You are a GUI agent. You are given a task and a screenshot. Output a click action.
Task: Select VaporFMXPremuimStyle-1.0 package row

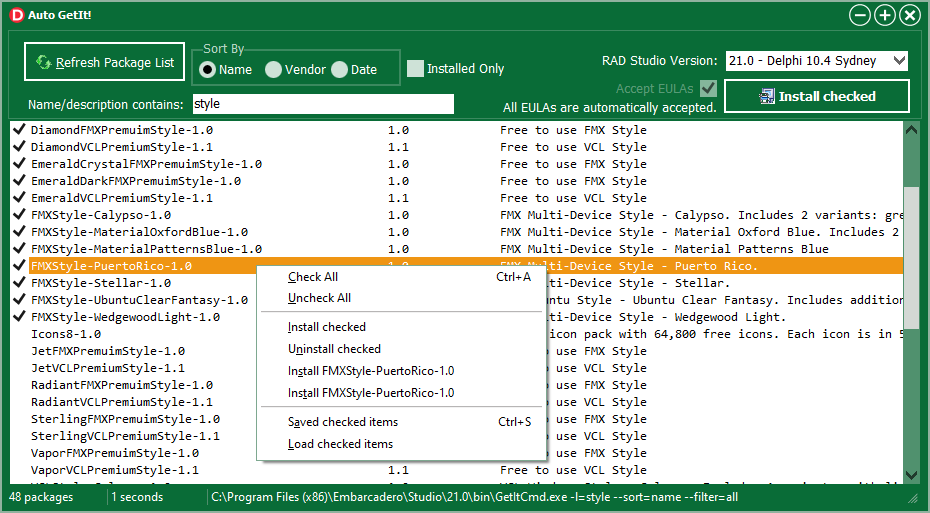[x=457, y=453]
